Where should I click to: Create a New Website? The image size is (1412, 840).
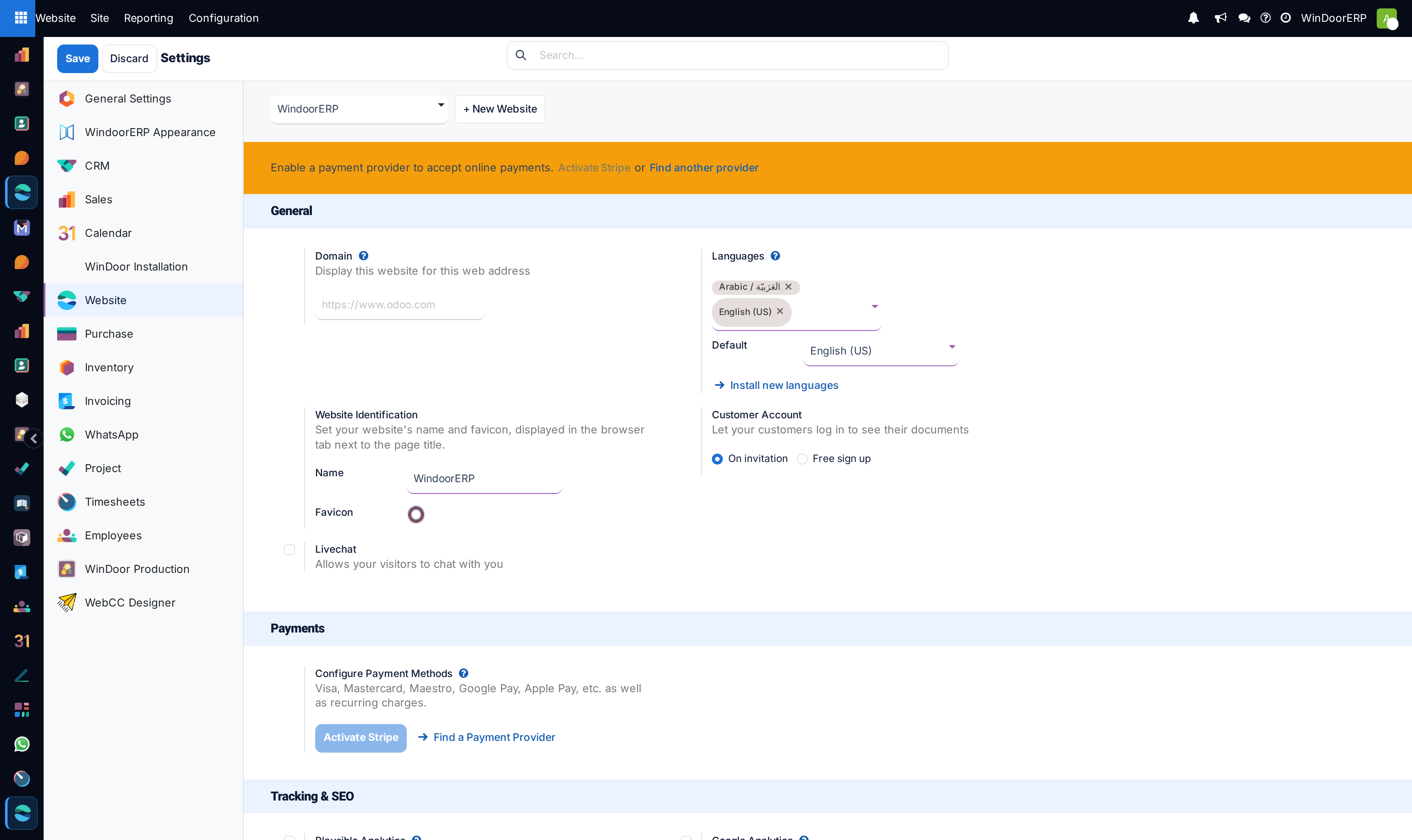500,109
